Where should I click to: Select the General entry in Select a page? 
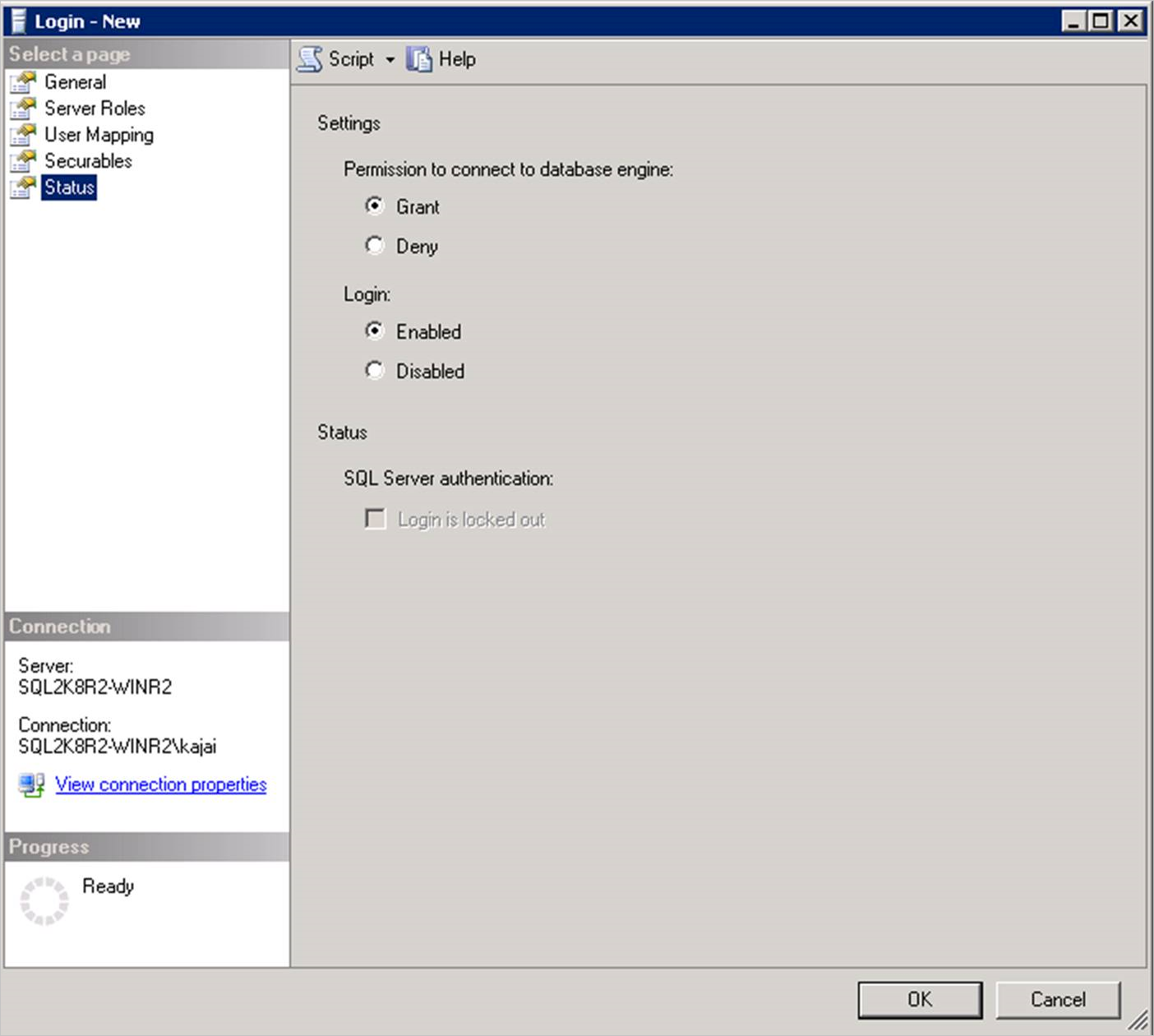coord(76,81)
